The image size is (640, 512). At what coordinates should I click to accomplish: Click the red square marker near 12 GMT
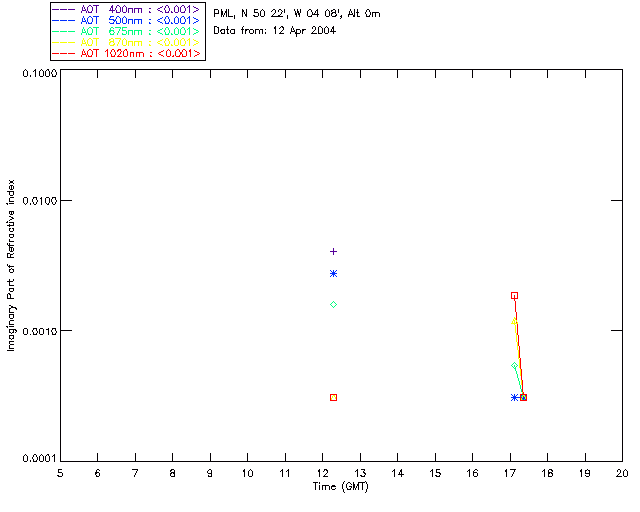click(x=333, y=397)
